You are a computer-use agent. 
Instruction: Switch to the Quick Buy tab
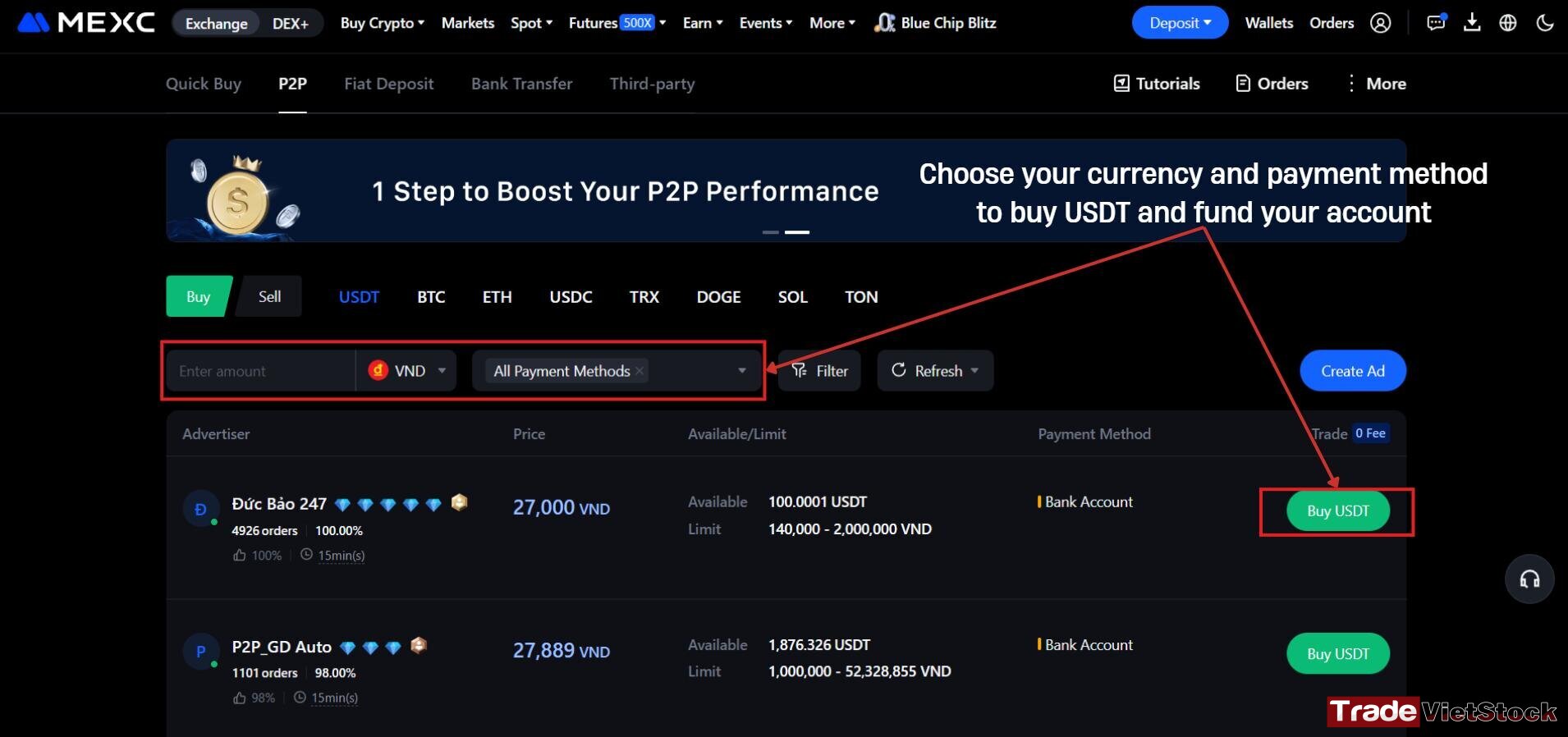(x=204, y=84)
